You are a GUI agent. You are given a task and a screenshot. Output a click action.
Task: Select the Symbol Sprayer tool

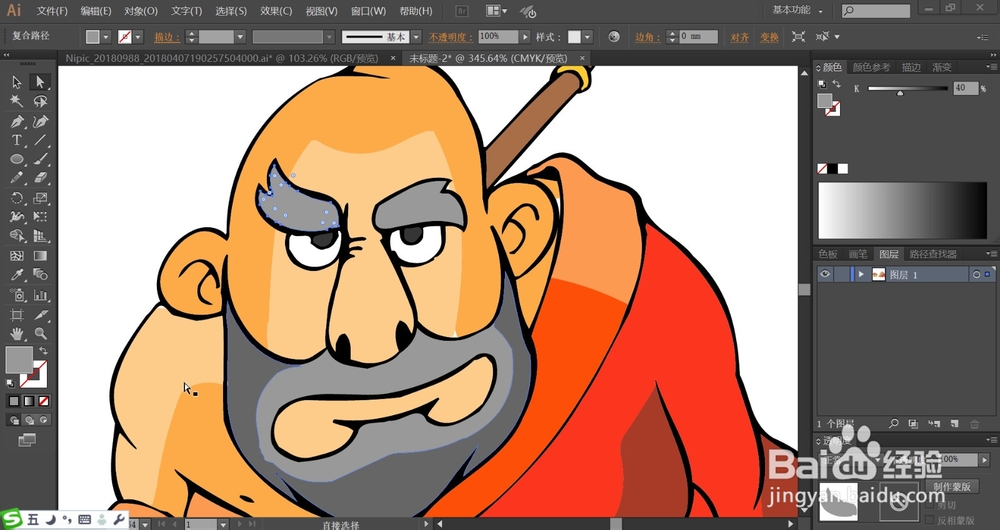click(x=17, y=295)
